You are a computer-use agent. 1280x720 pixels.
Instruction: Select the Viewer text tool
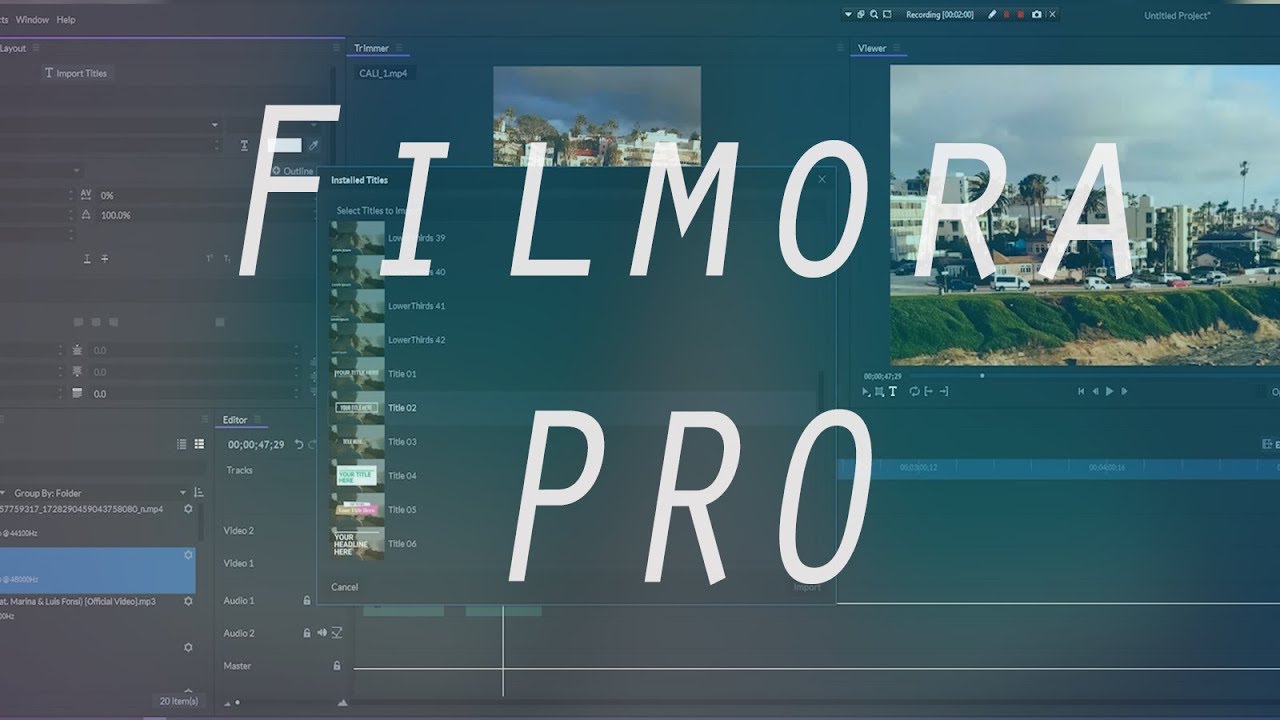893,392
